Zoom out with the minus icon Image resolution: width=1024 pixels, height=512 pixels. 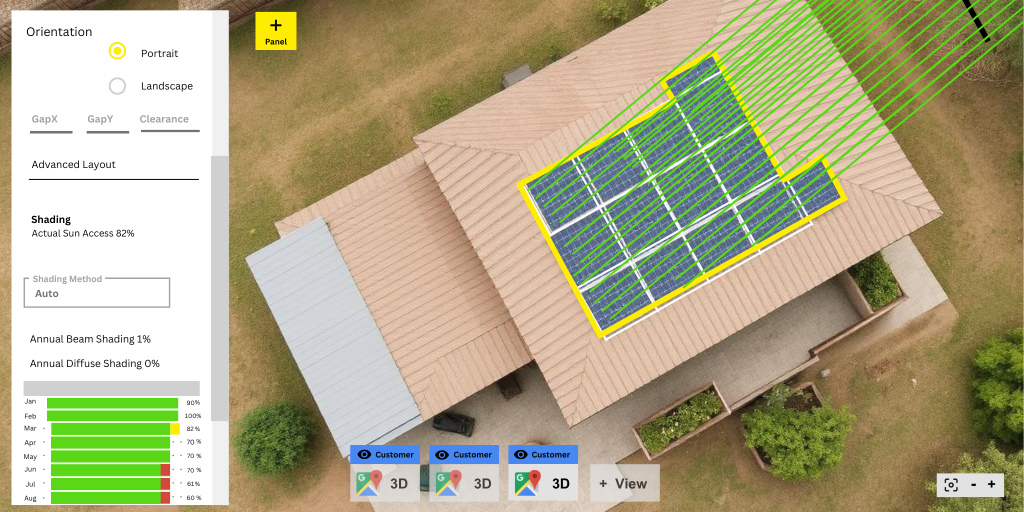[x=973, y=484]
